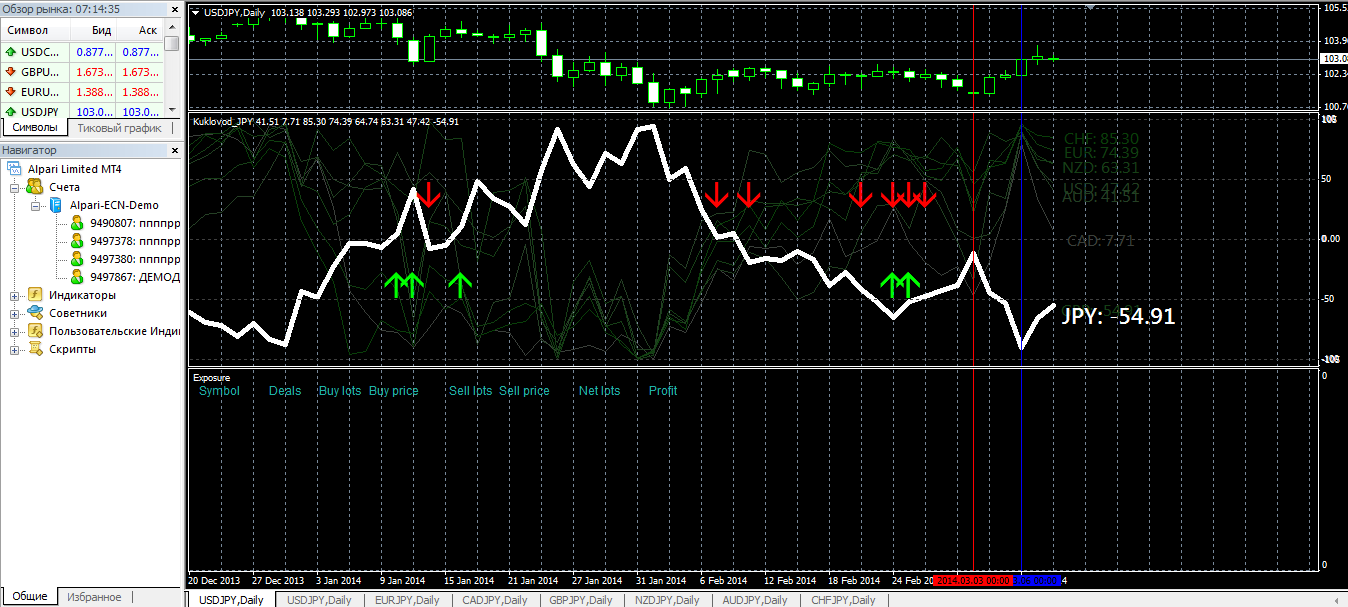Click the Market Watch scrollbar down arrow
Viewport: 1348px width, 607px height.
[x=173, y=109]
